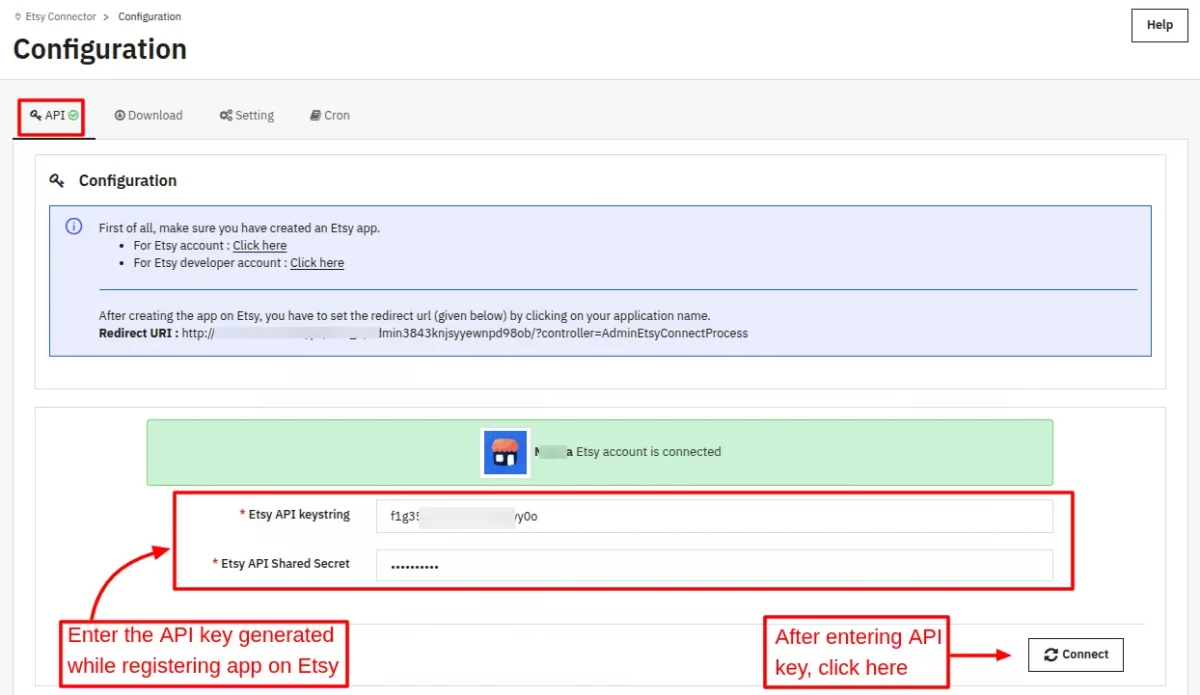
Task: Focus the Etsy API keystring field
Action: point(714,517)
